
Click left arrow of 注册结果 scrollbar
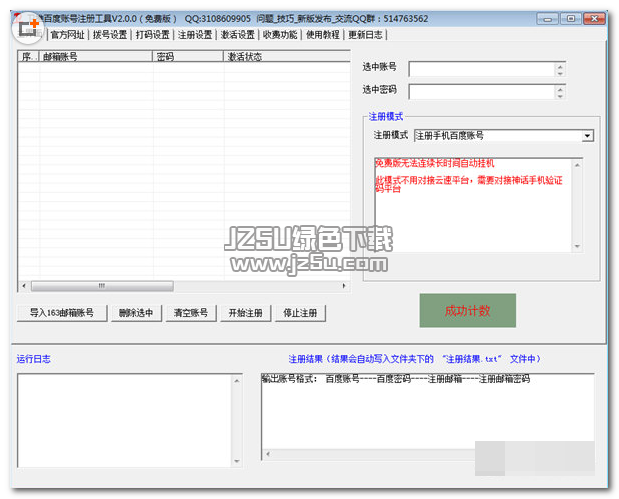click(x=268, y=454)
